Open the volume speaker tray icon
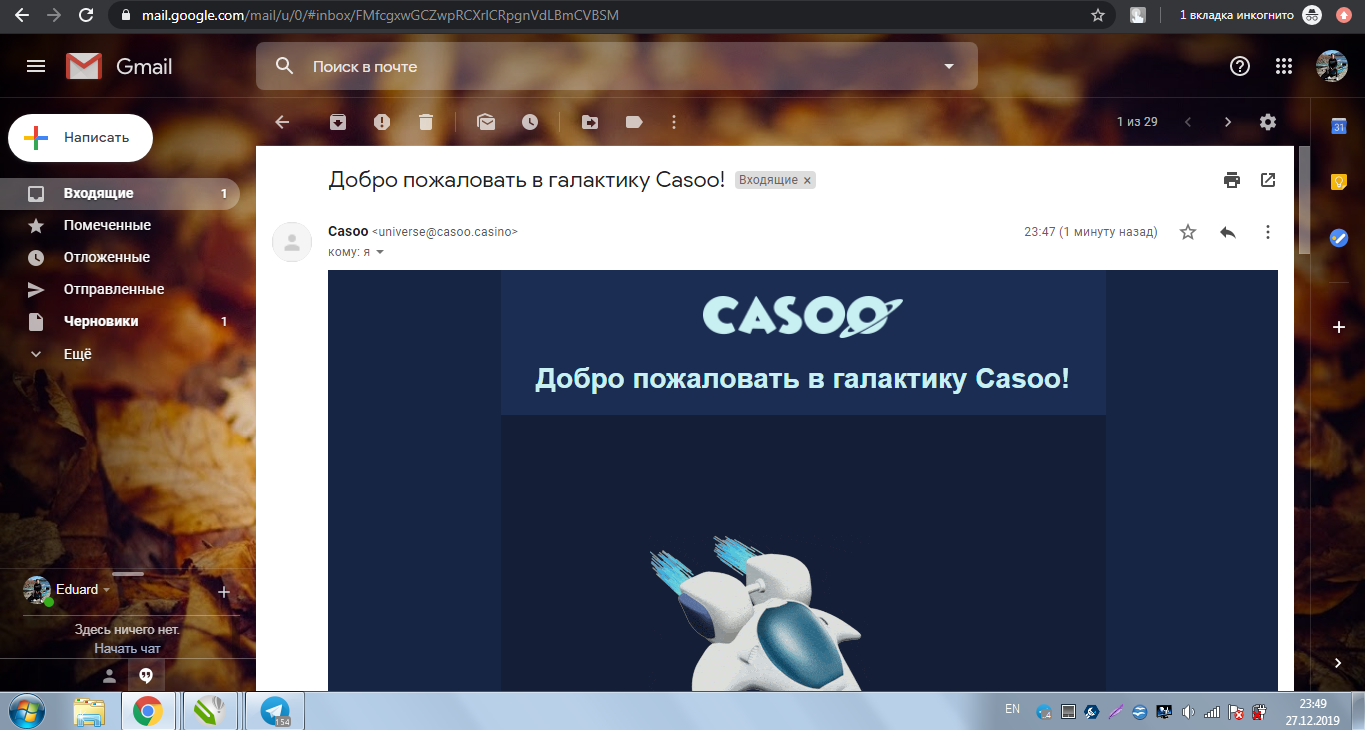Screen dimensions: 1365x730 point(1188,713)
